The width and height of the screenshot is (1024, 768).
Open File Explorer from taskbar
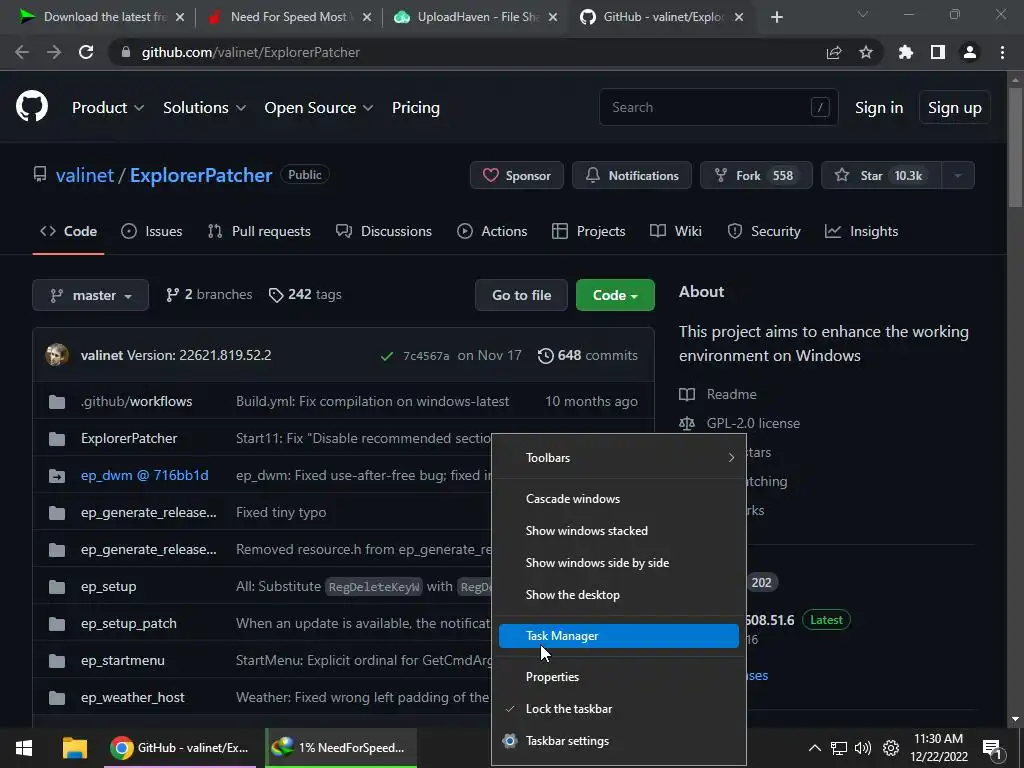click(74, 748)
